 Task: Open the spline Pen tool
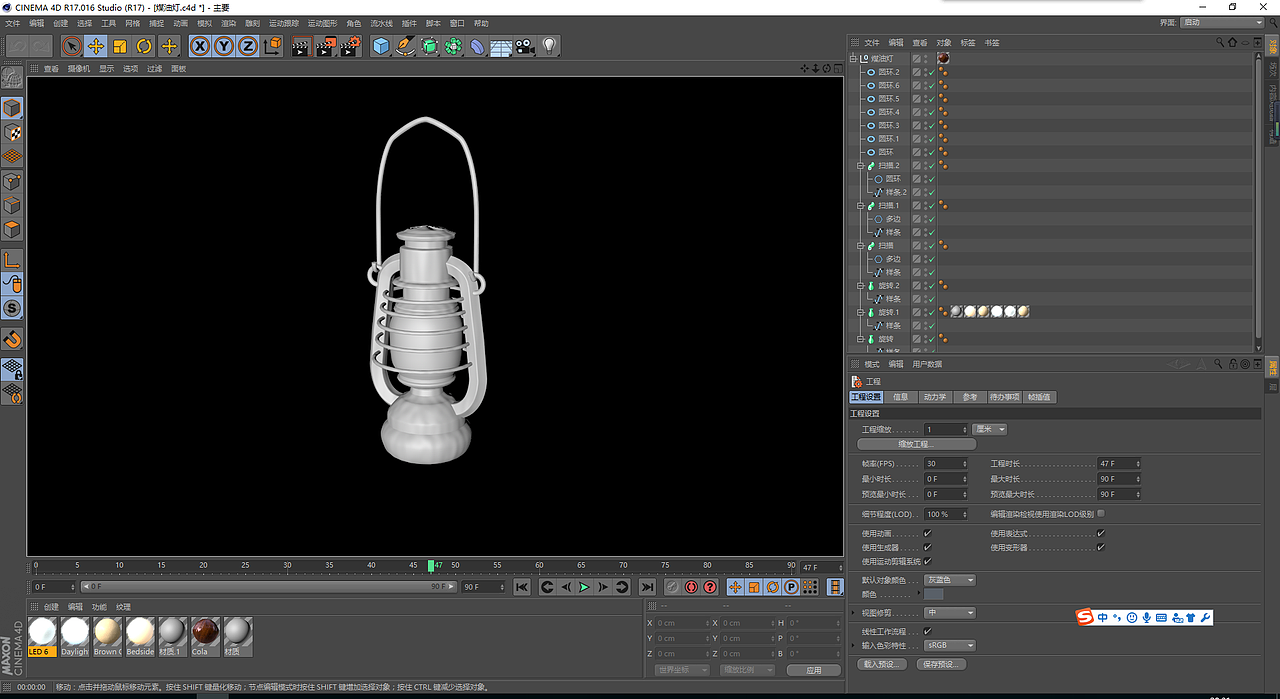pyautogui.click(x=405, y=46)
